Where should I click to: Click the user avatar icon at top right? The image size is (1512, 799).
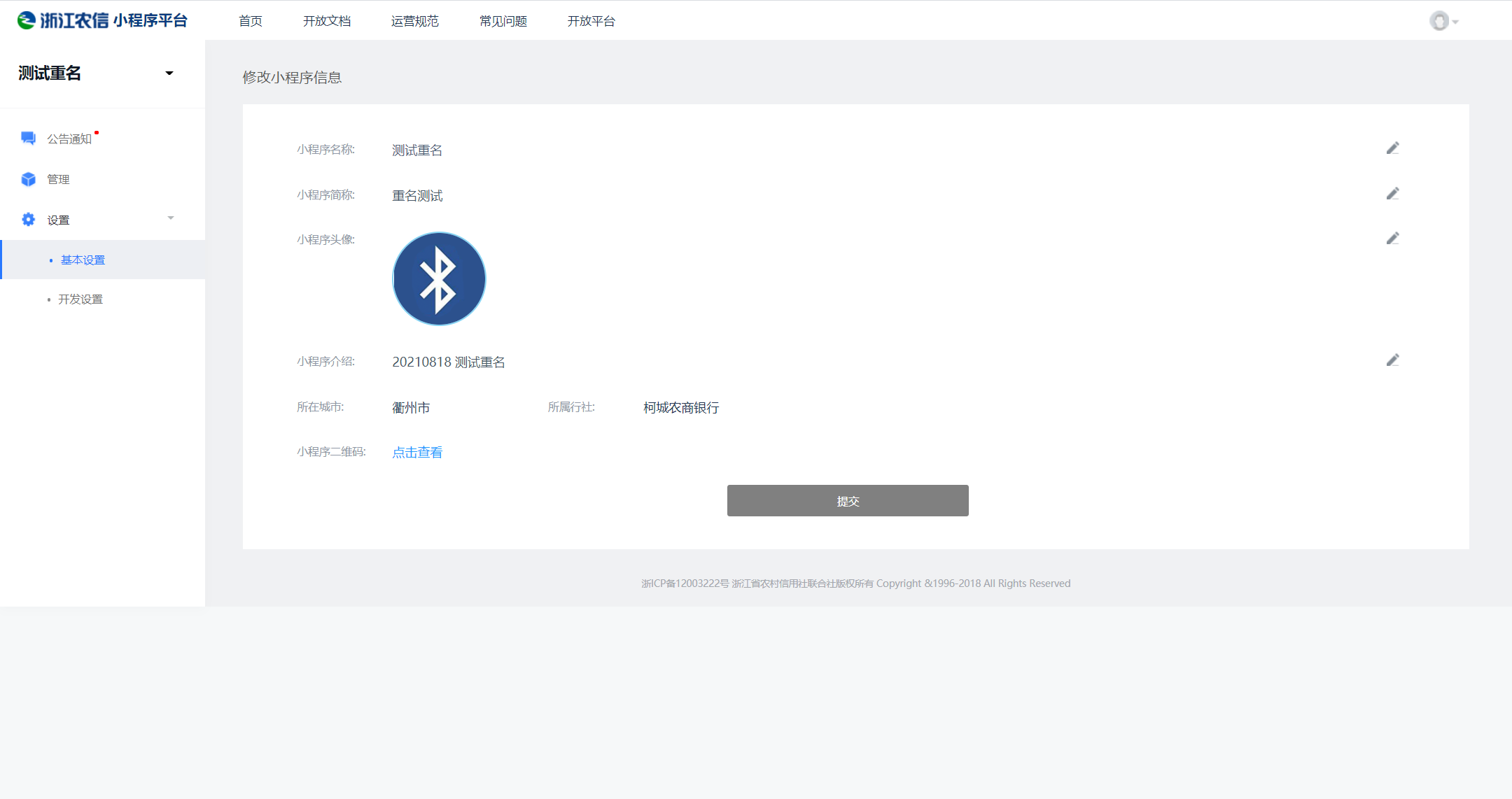coord(1438,21)
